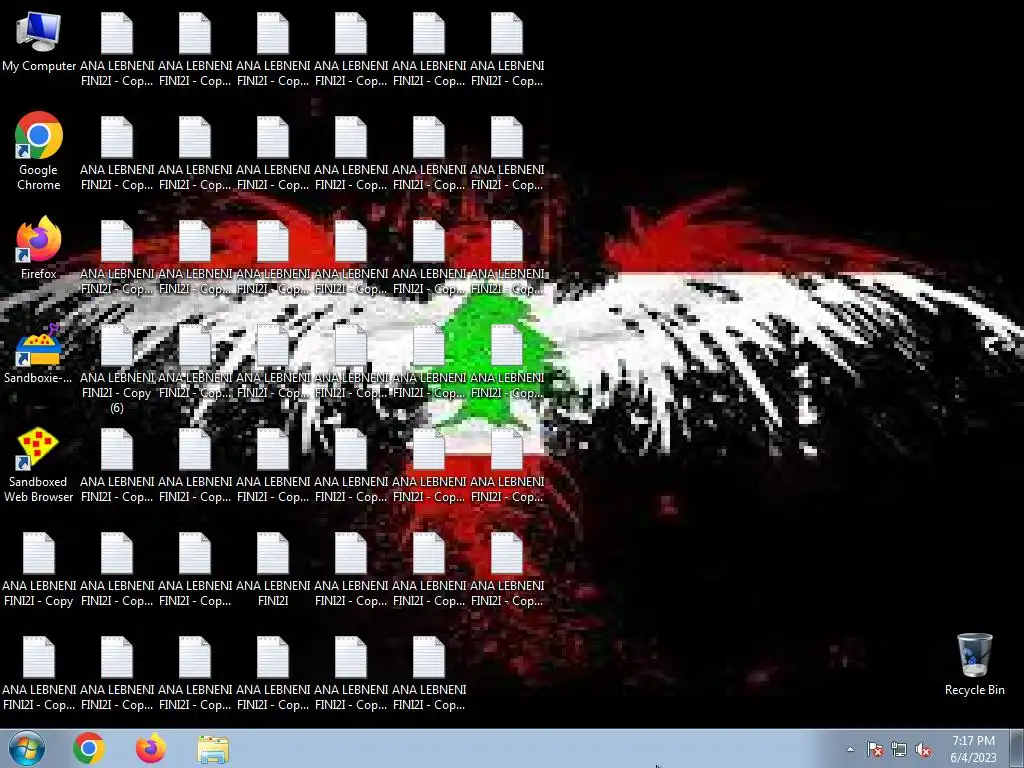Select the Recycle Bin icon
1024x768 pixels.
(x=974, y=665)
